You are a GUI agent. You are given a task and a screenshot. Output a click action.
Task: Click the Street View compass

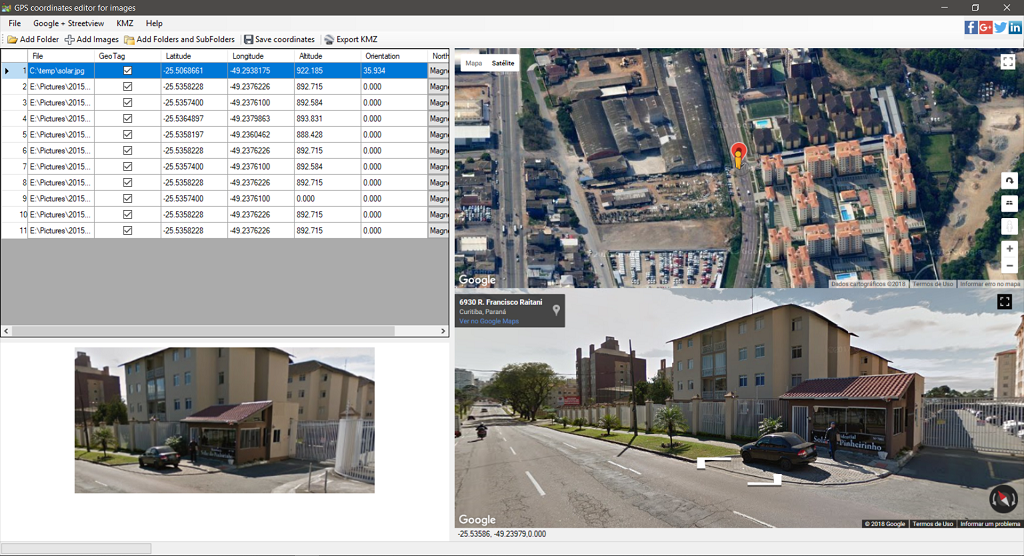(x=1003, y=498)
